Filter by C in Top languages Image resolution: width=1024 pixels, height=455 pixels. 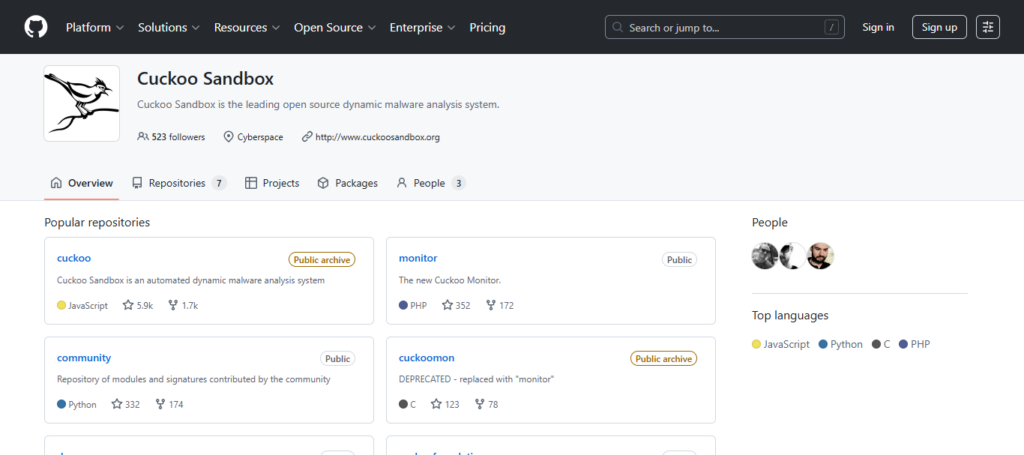881,344
